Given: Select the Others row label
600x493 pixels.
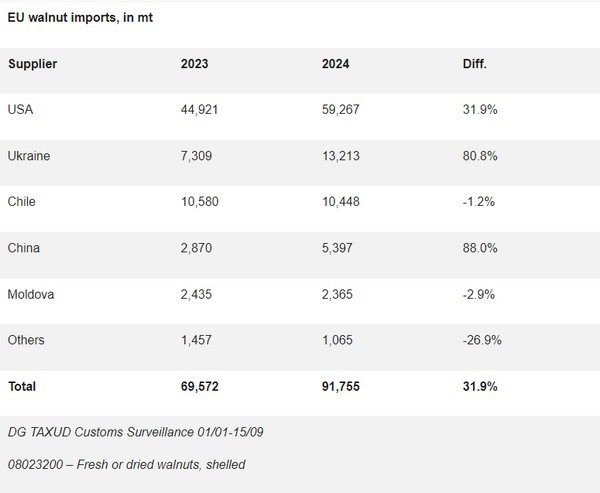Looking at the screenshot, I should pyautogui.click(x=26, y=340).
